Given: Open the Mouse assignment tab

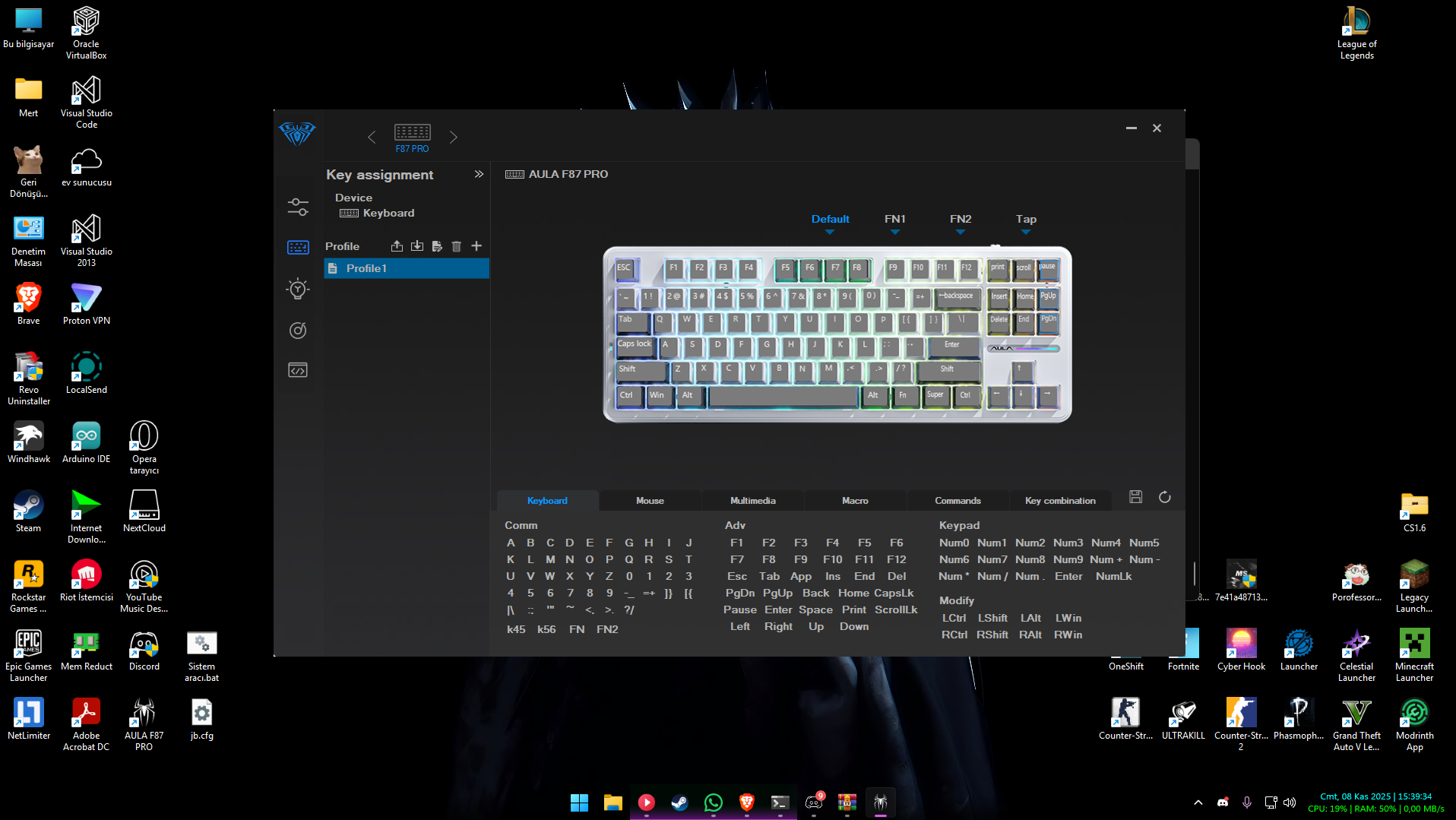Looking at the screenshot, I should [x=650, y=501].
